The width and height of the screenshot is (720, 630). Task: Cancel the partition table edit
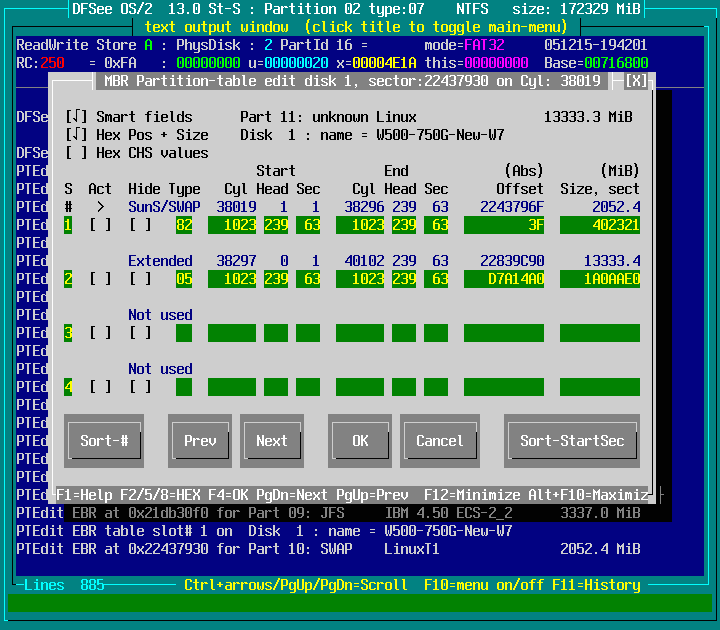point(440,440)
